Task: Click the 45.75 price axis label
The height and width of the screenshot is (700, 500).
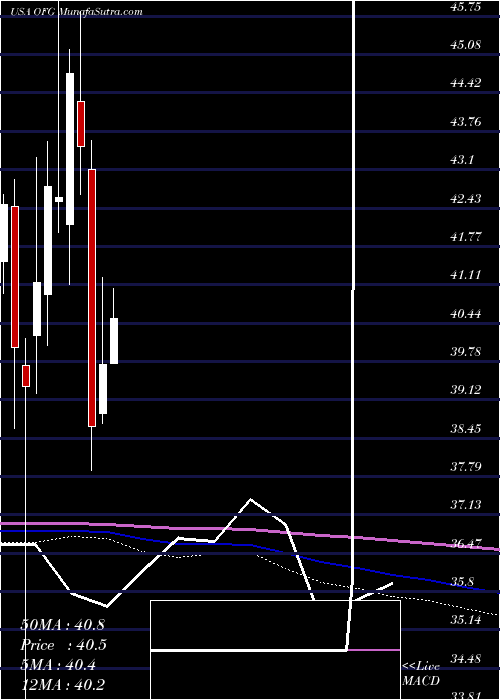Action: (x=466, y=7)
